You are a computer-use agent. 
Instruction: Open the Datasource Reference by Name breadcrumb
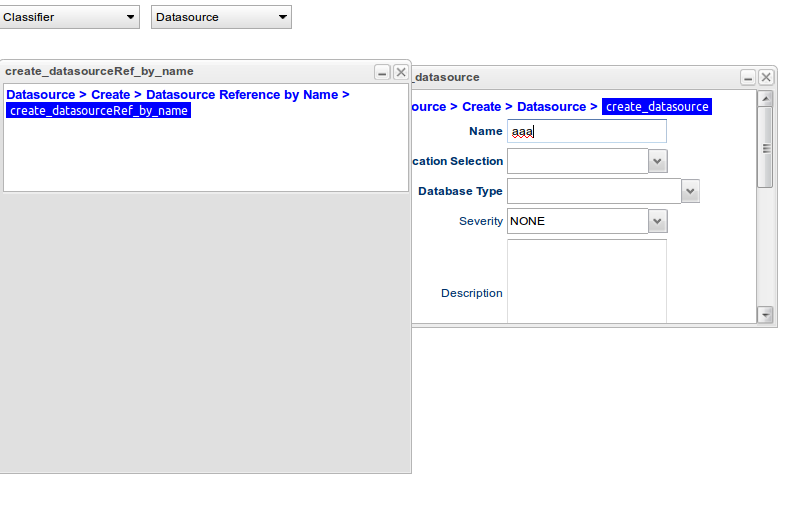[242, 95]
